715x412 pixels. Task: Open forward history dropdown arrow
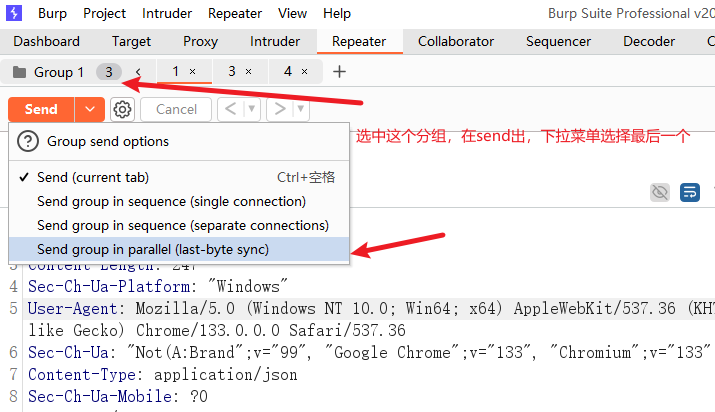pyautogui.click(x=300, y=109)
